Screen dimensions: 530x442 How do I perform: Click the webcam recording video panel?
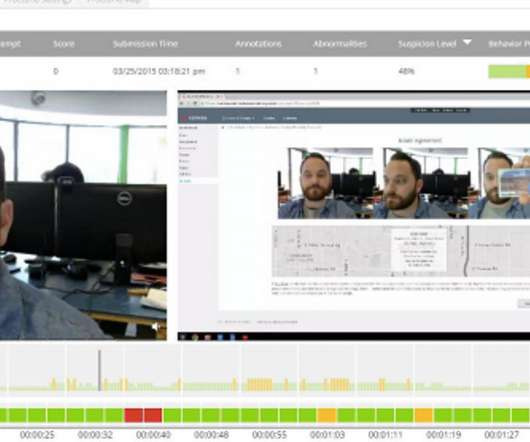(83, 215)
